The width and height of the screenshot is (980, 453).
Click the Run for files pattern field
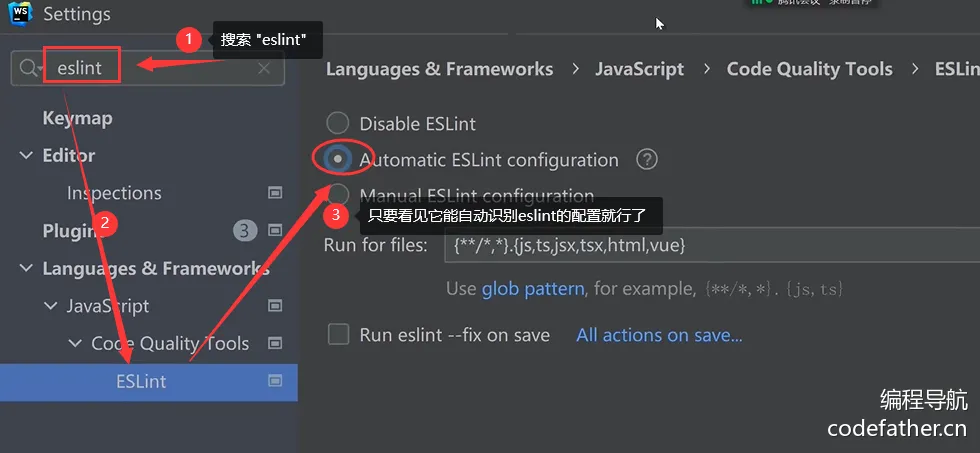(712, 246)
